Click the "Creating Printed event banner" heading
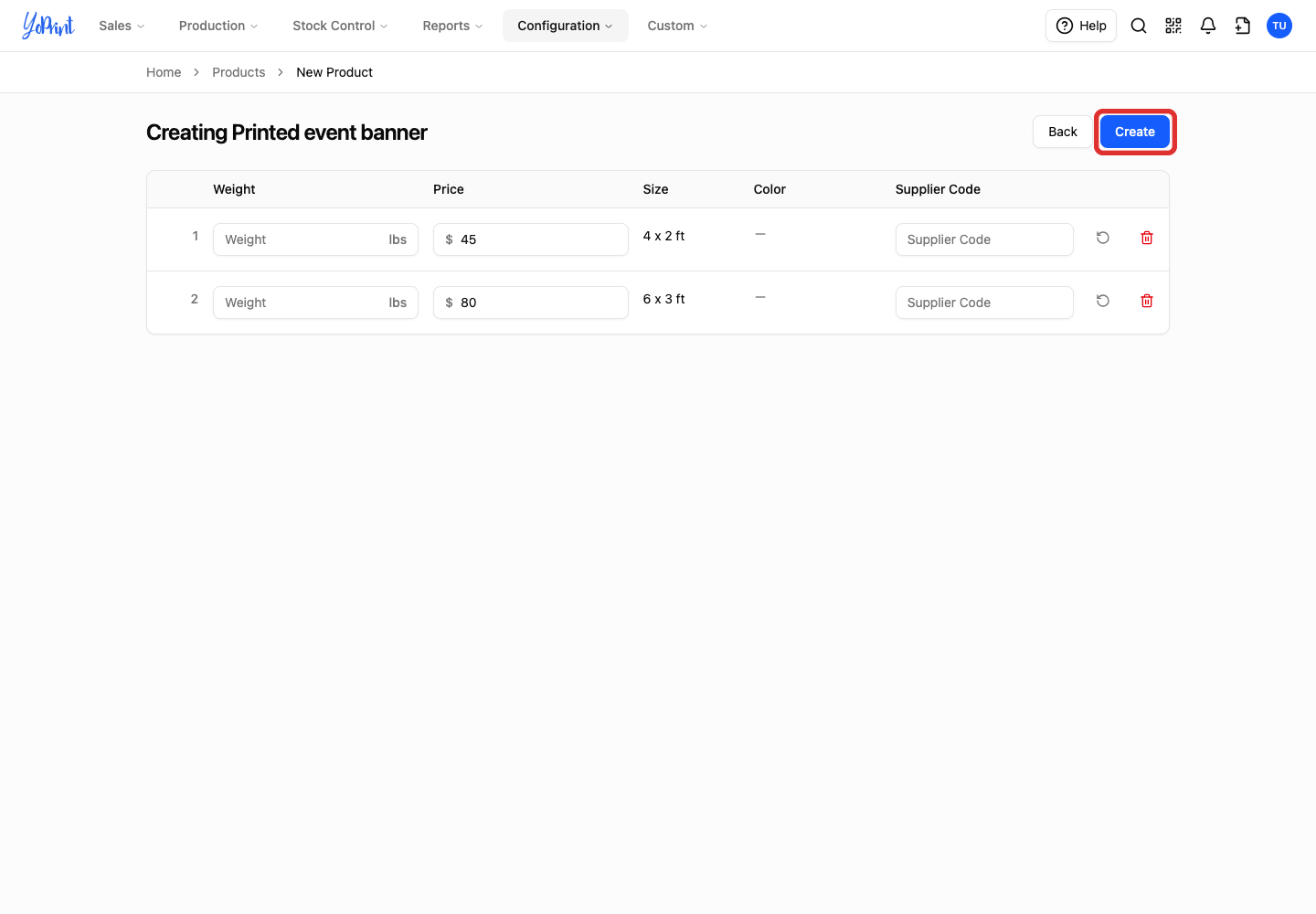 [x=287, y=133]
